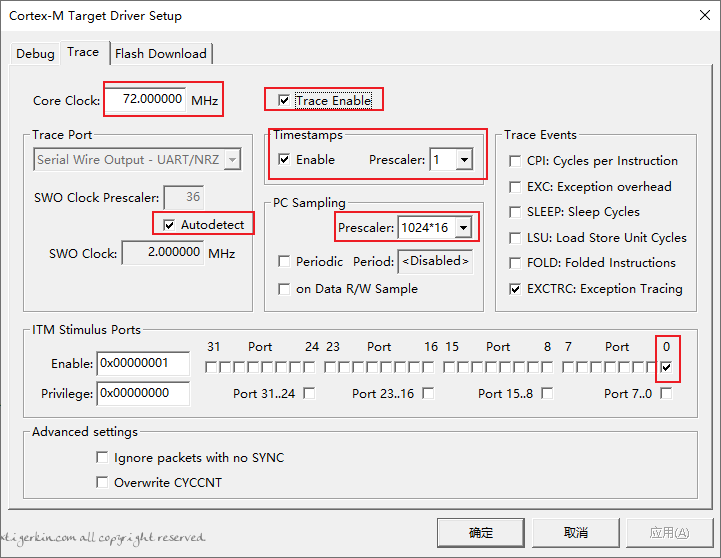This screenshot has height=558, width=721.
Task: Enable ITM stimulus port 16 checkbox
Action: [428, 367]
